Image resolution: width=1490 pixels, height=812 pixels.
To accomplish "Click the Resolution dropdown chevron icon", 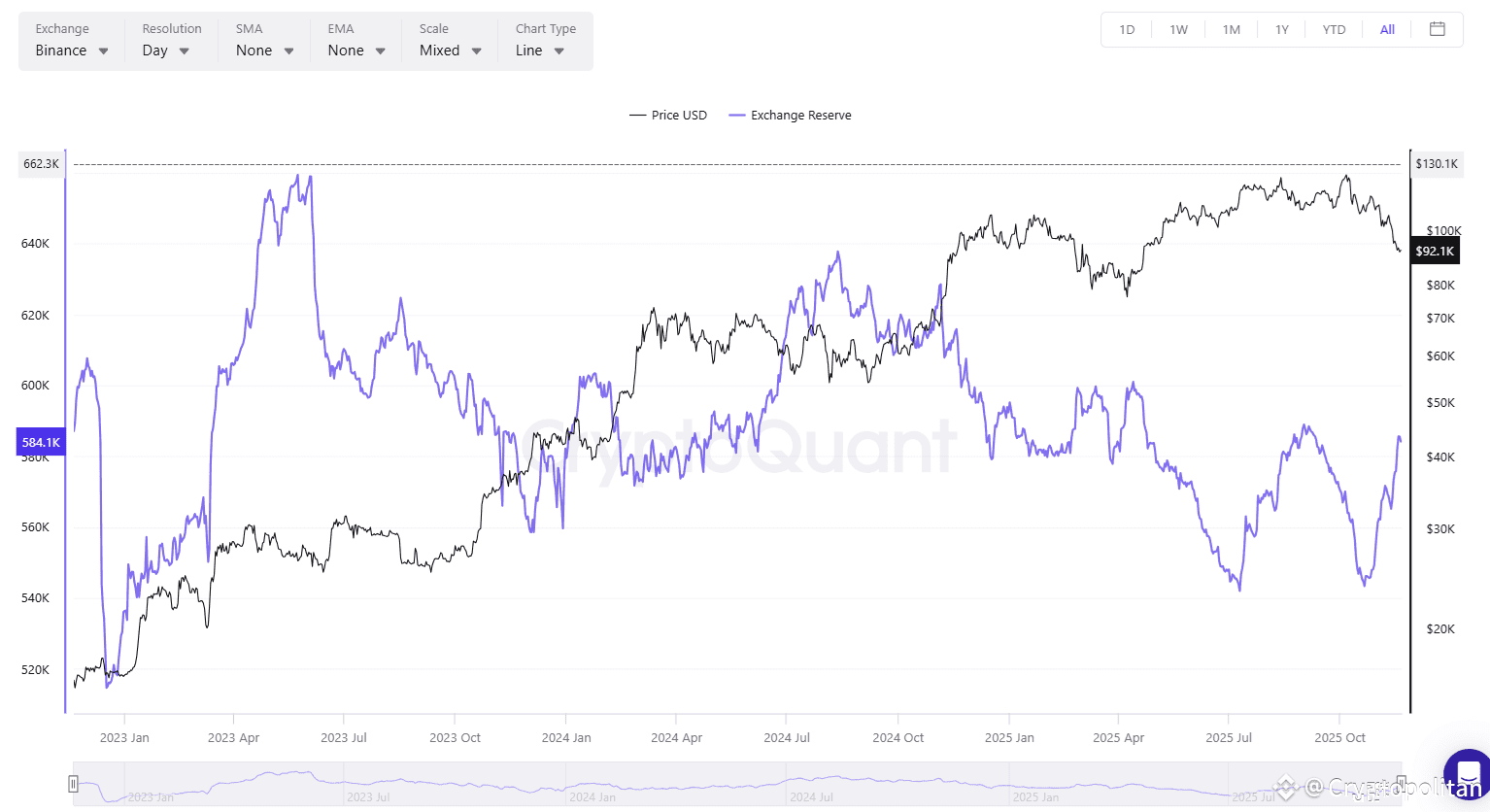I will click(x=185, y=51).
